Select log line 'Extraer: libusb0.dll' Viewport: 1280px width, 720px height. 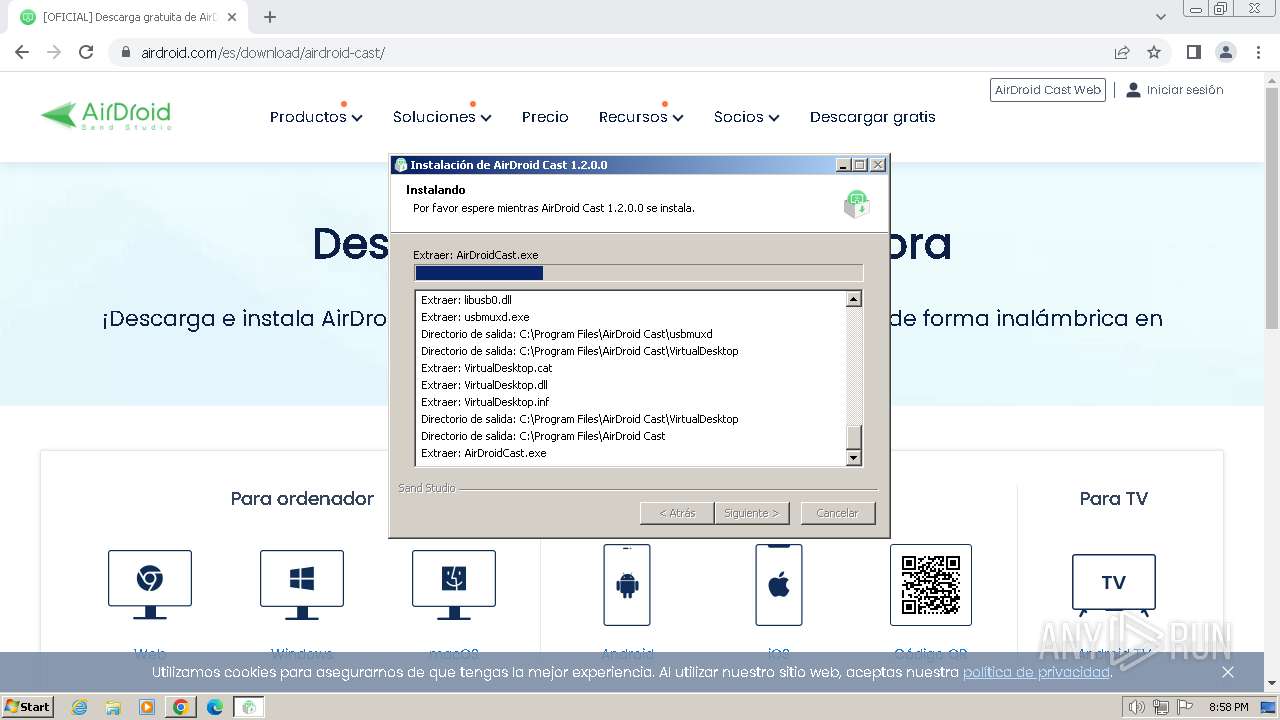click(466, 300)
